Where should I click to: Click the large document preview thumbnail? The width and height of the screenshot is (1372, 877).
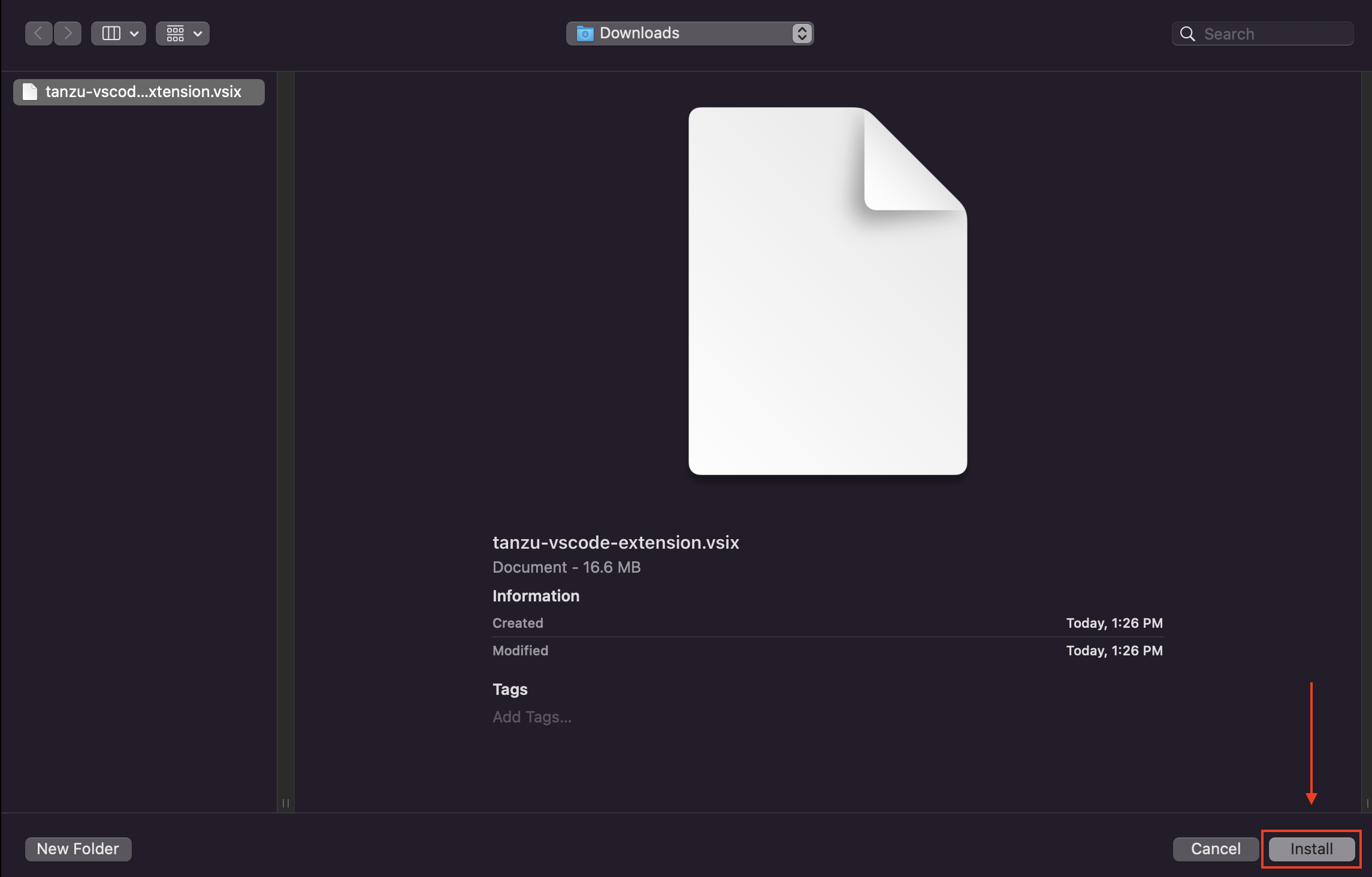(827, 291)
